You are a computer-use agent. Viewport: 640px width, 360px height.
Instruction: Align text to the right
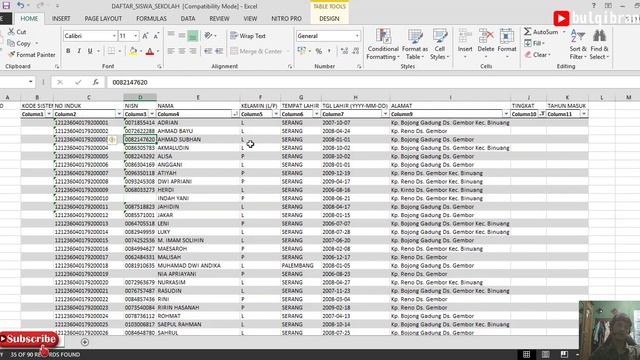point(193,51)
